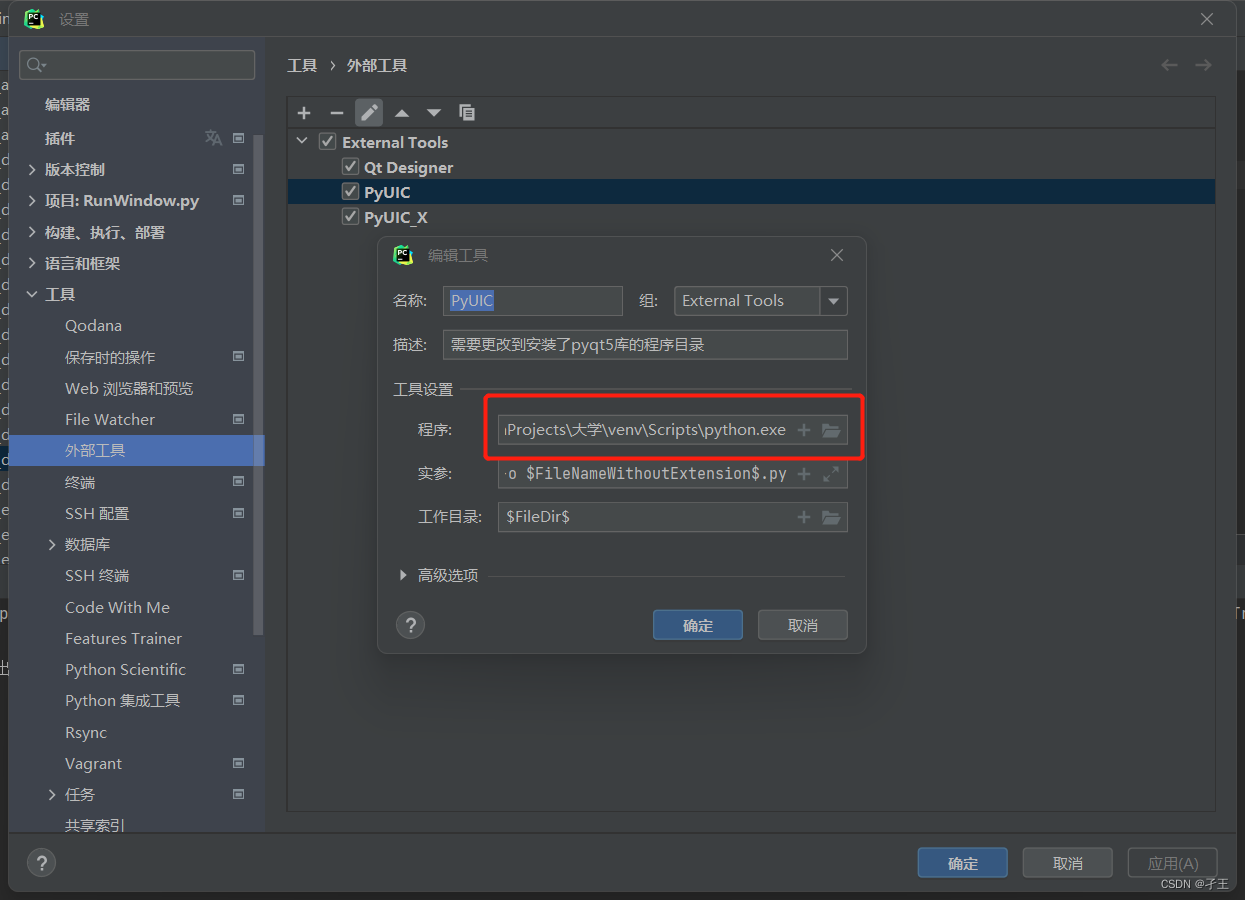This screenshot has width=1245, height=900.
Task: Browse for the working directory folder
Action: [832, 517]
